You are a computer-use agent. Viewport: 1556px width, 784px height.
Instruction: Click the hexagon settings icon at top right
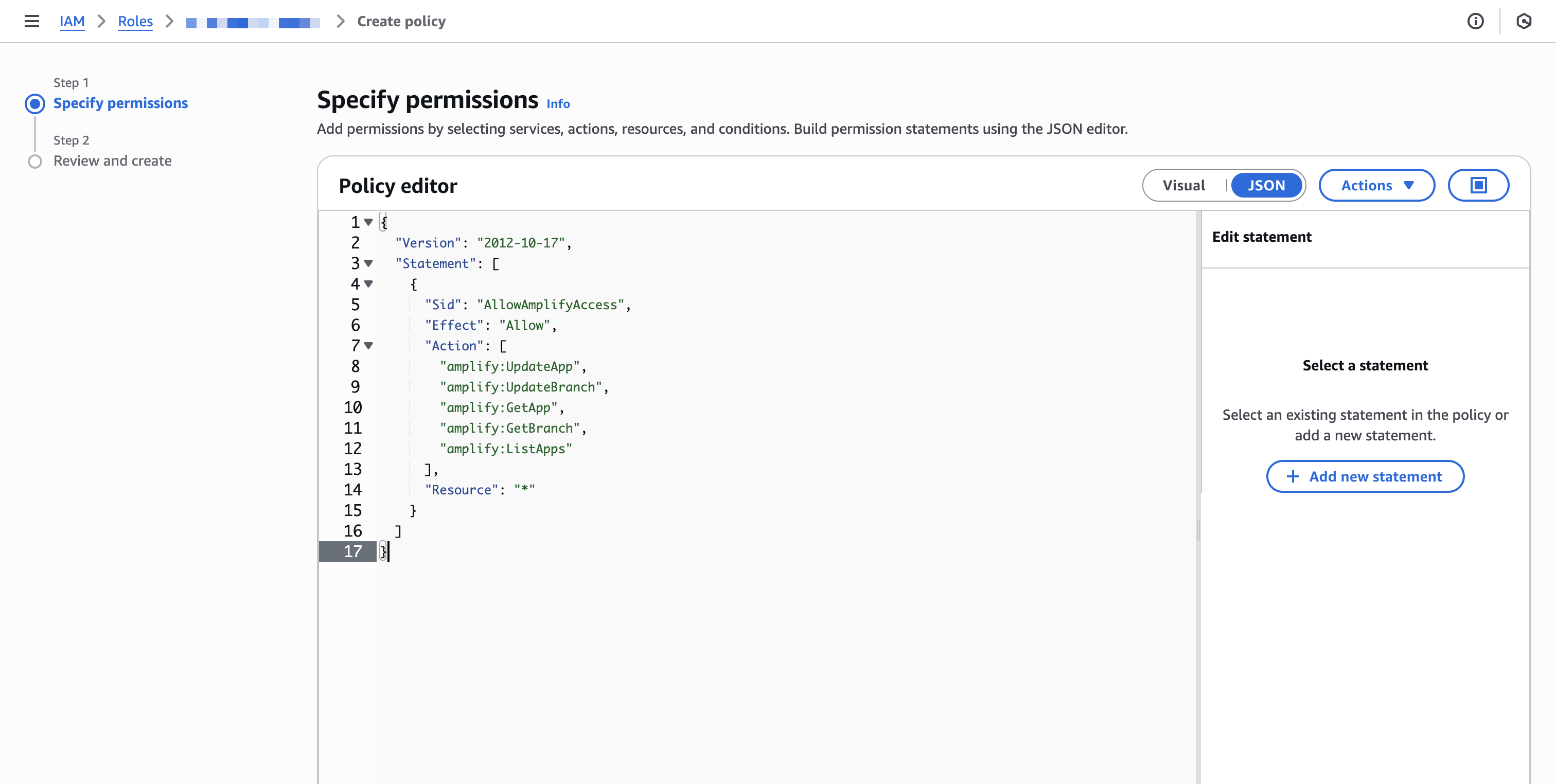[1524, 21]
